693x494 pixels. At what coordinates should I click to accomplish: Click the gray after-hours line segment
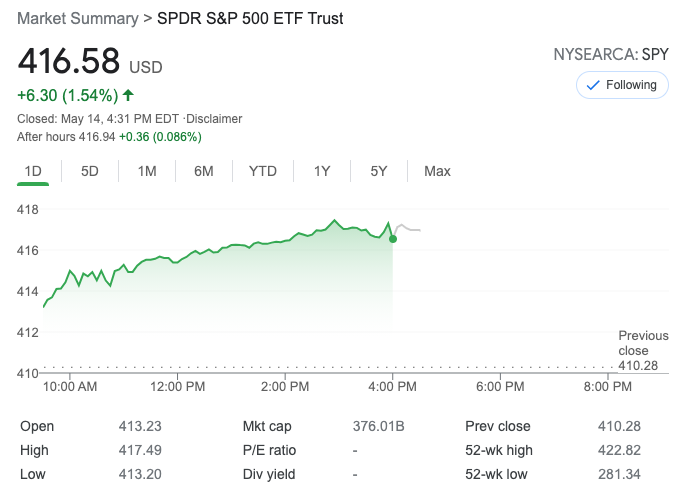click(408, 229)
